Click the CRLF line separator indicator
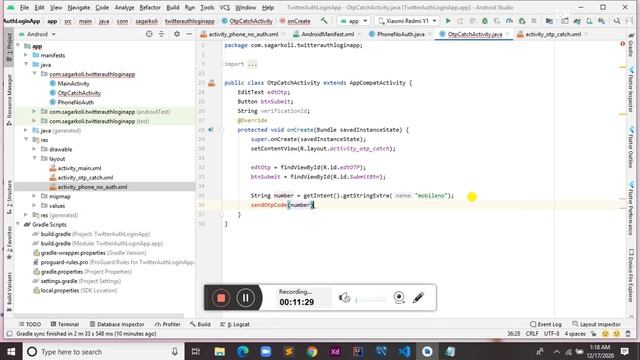Screen dimensions: 640x360 pos(532,333)
